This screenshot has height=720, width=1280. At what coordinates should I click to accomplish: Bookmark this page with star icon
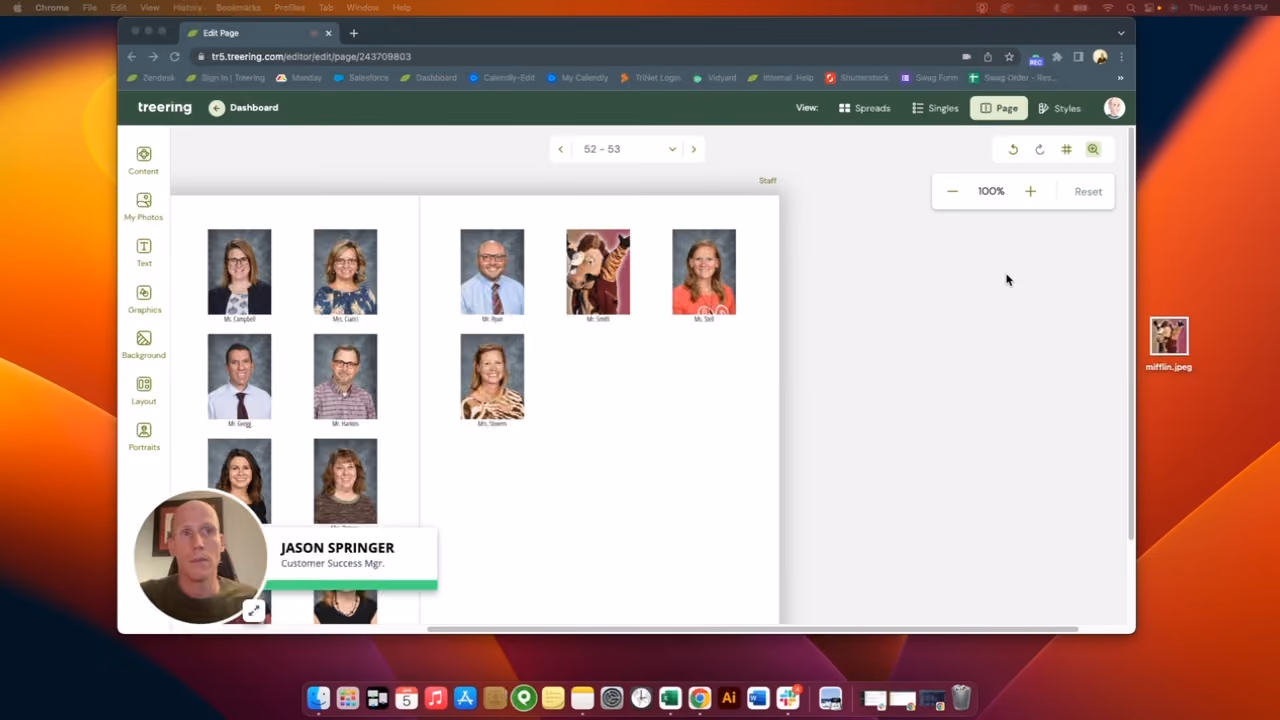pos(1009,57)
